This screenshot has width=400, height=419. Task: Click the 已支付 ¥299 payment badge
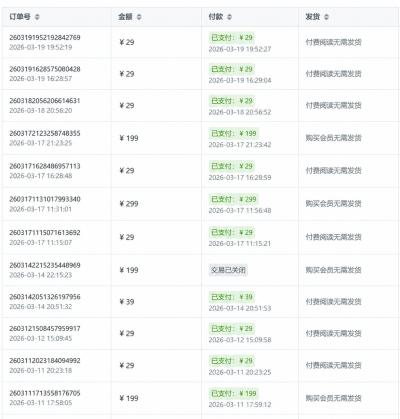pyautogui.click(x=234, y=199)
